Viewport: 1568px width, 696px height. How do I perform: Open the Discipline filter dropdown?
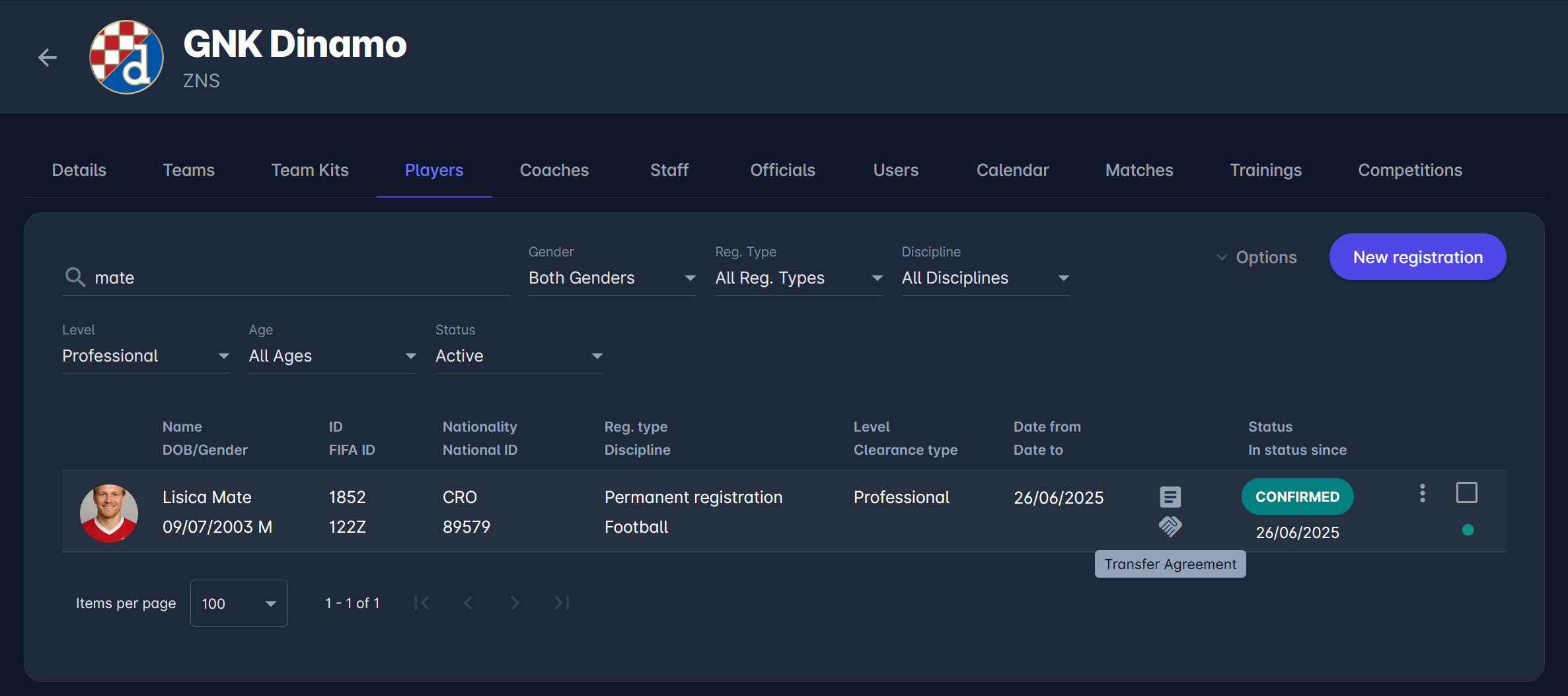coord(985,278)
